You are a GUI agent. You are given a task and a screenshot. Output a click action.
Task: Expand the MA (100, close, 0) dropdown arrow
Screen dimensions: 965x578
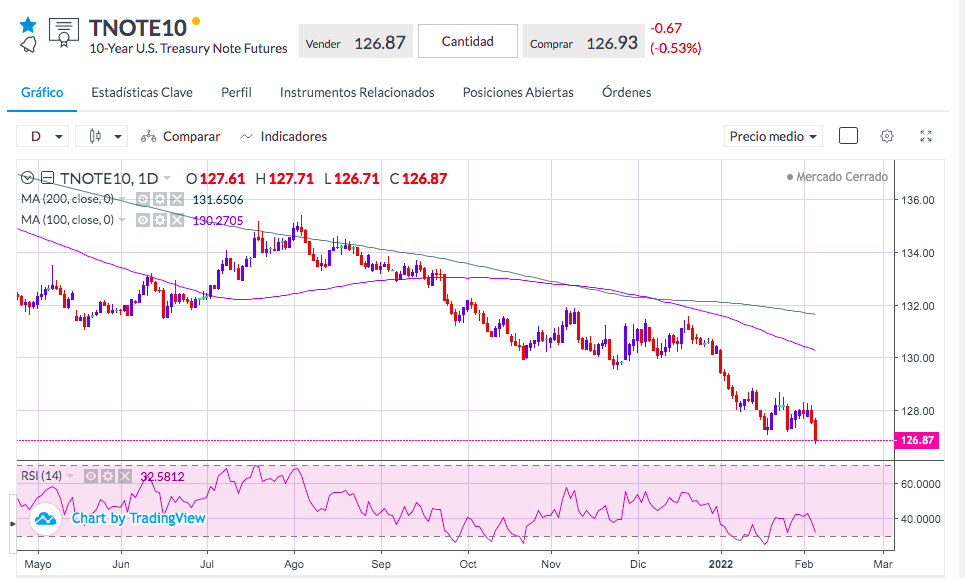tap(122, 220)
